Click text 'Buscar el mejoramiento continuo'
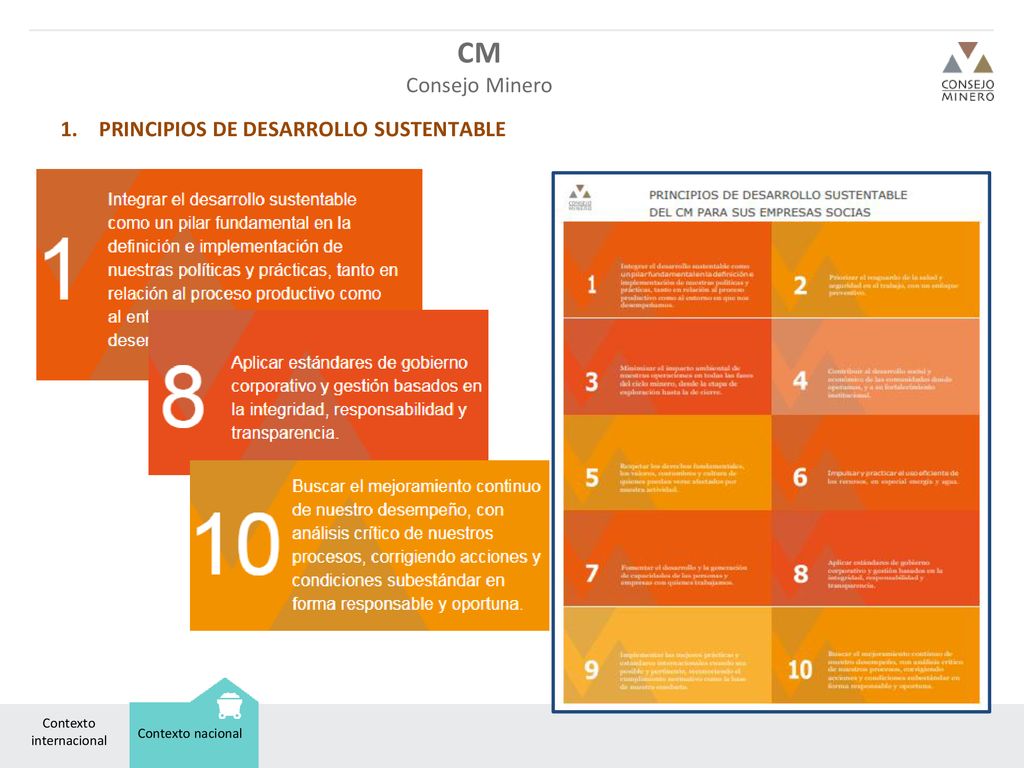 [416, 486]
